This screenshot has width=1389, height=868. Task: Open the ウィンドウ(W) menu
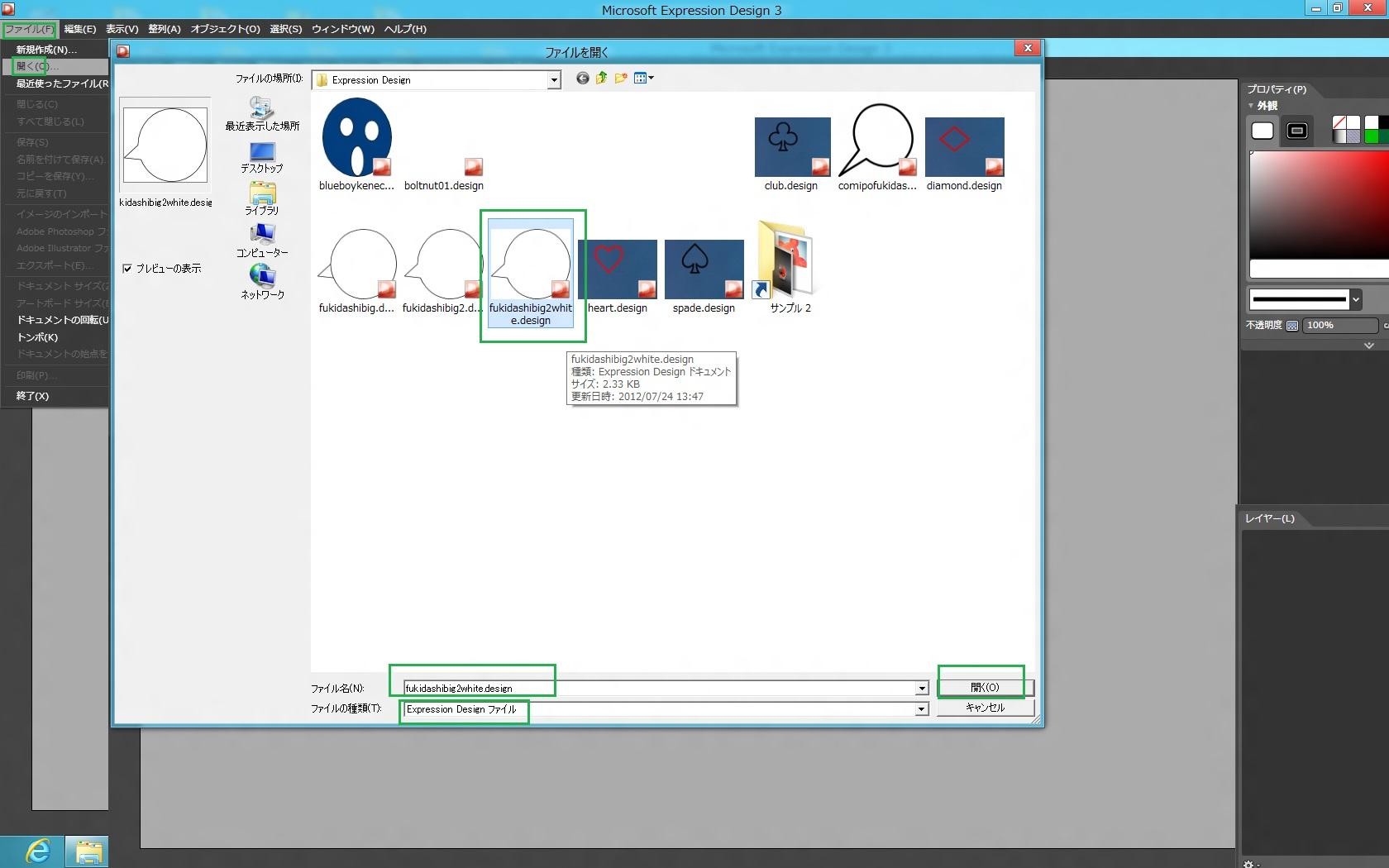343,29
